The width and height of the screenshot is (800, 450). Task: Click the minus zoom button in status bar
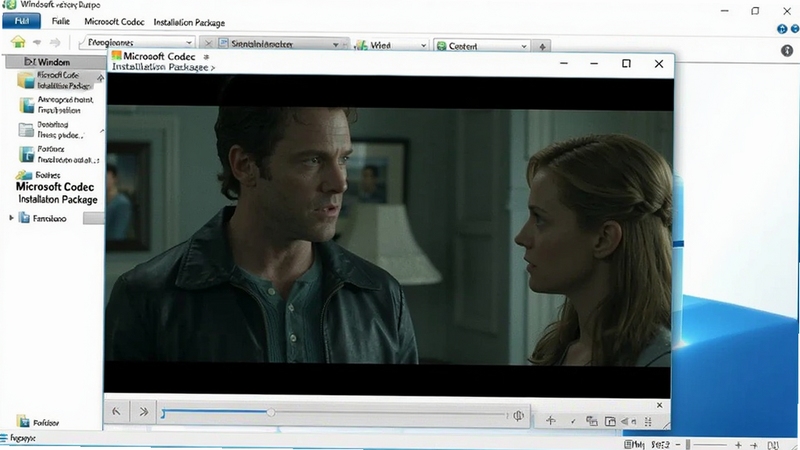[678, 445]
